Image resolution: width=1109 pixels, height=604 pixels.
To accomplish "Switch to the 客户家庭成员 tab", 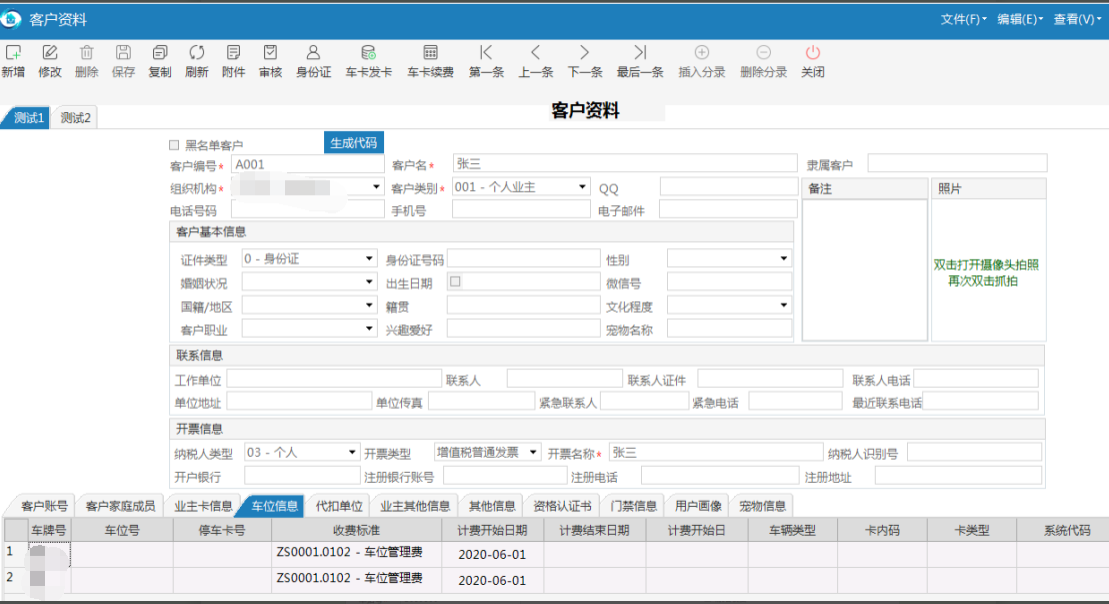I will point(120,506).
